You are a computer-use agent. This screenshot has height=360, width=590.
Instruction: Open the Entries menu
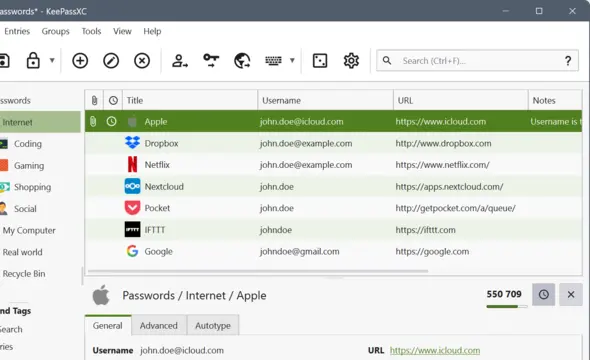click(x=17, y=31)
